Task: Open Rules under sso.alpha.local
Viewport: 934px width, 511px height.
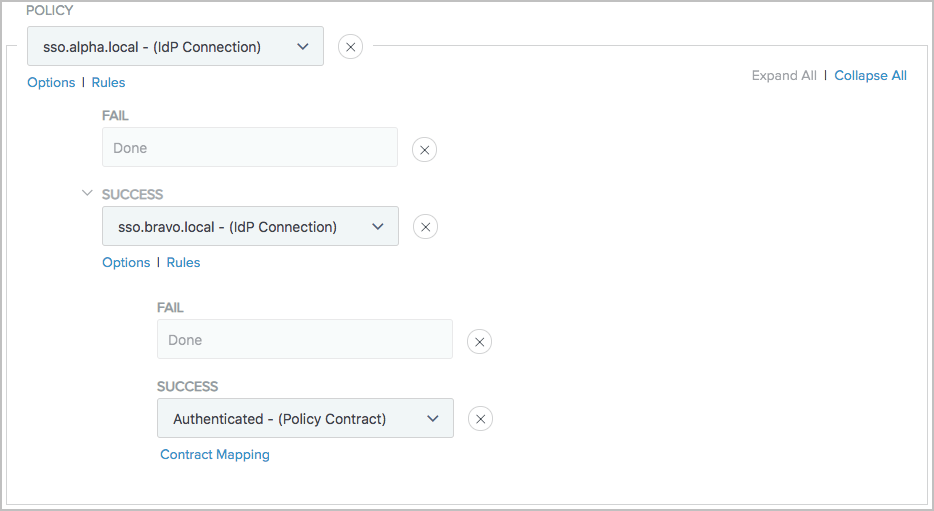Action: pyautogui.click(x=108, y=82)
